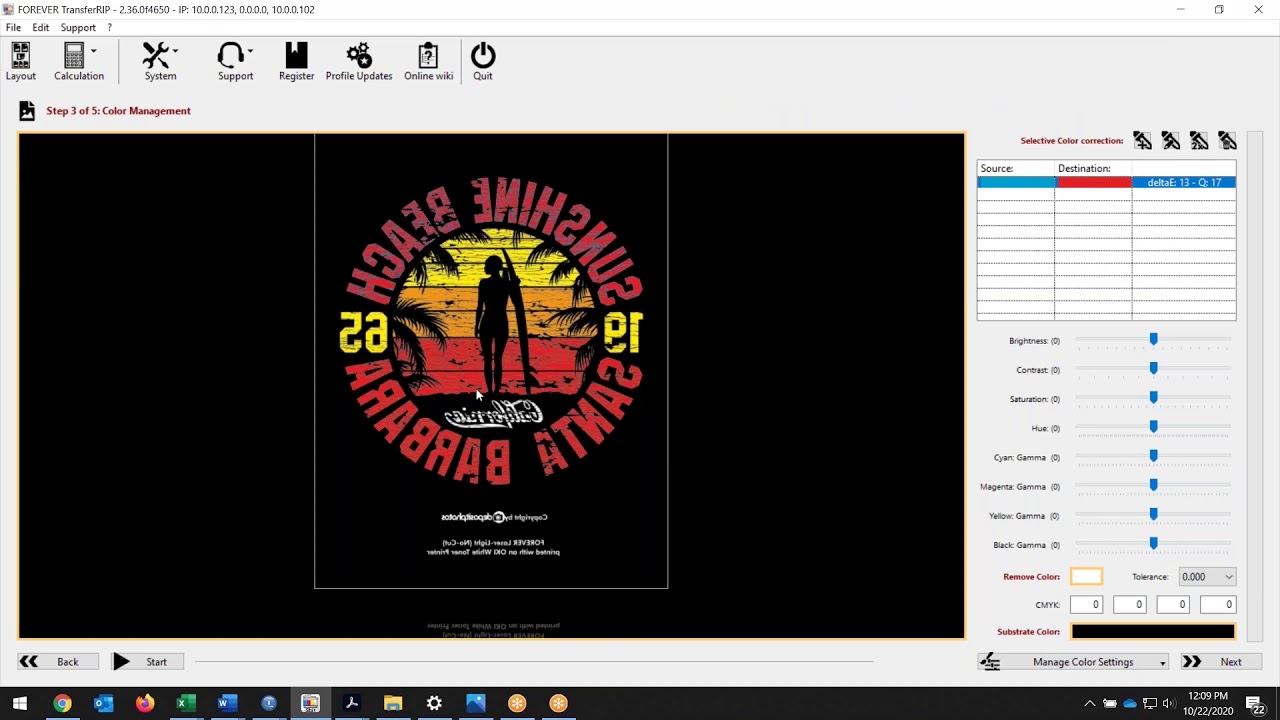Click the Source column header
This screenshot has height=720, width=1280.
1016,168
